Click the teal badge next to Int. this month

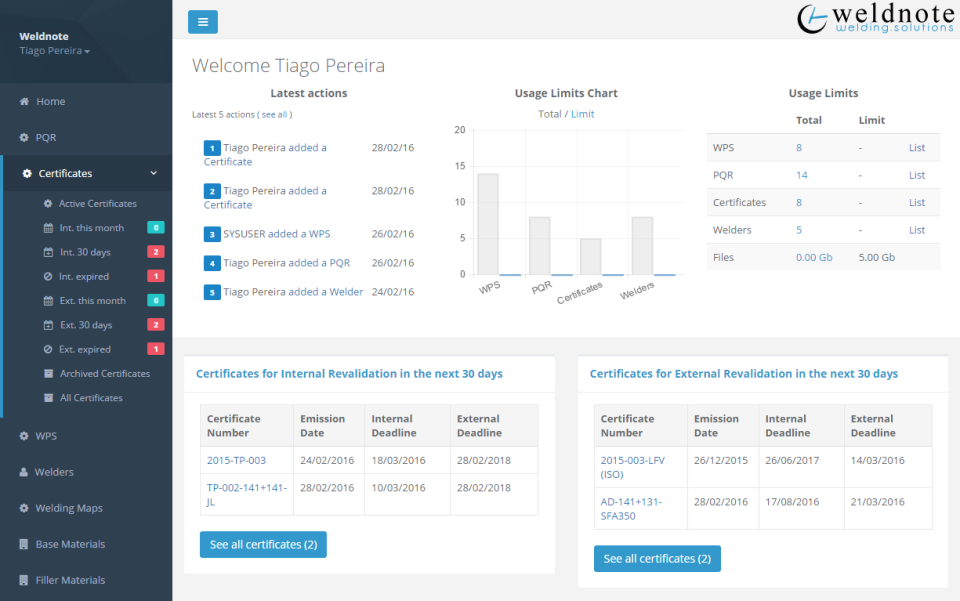point(156,228)
